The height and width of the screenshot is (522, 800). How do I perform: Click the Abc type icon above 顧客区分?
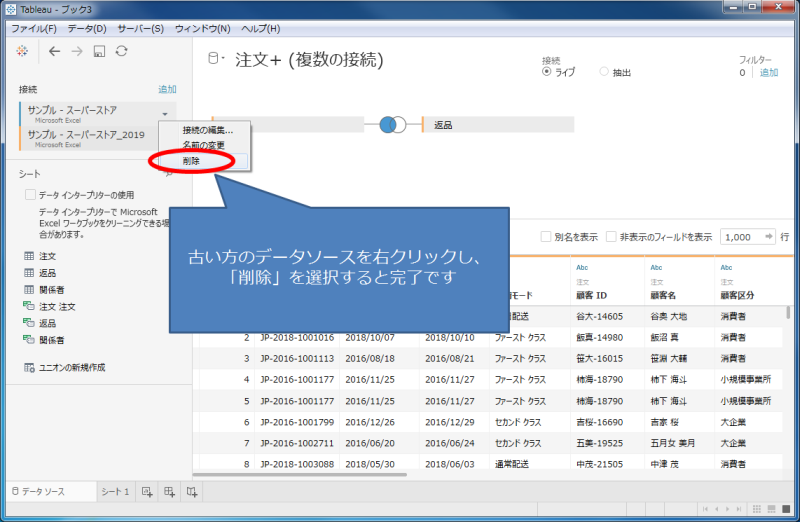pos(727,267)
